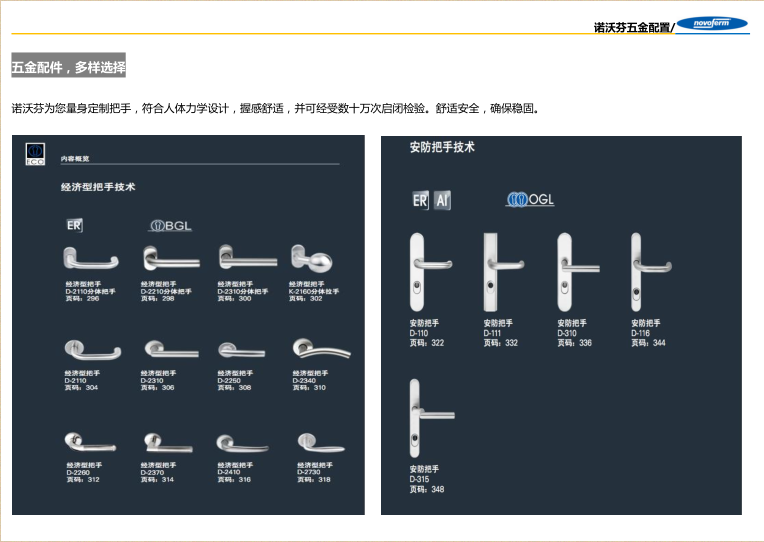The height and width of the screenshot is (542, 764).
Task: Click the 页码: 302 text
Action: (306, 298)
